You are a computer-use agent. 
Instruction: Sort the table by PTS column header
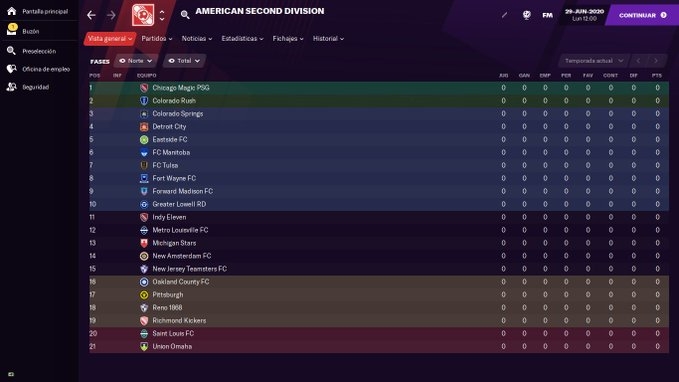657,75
